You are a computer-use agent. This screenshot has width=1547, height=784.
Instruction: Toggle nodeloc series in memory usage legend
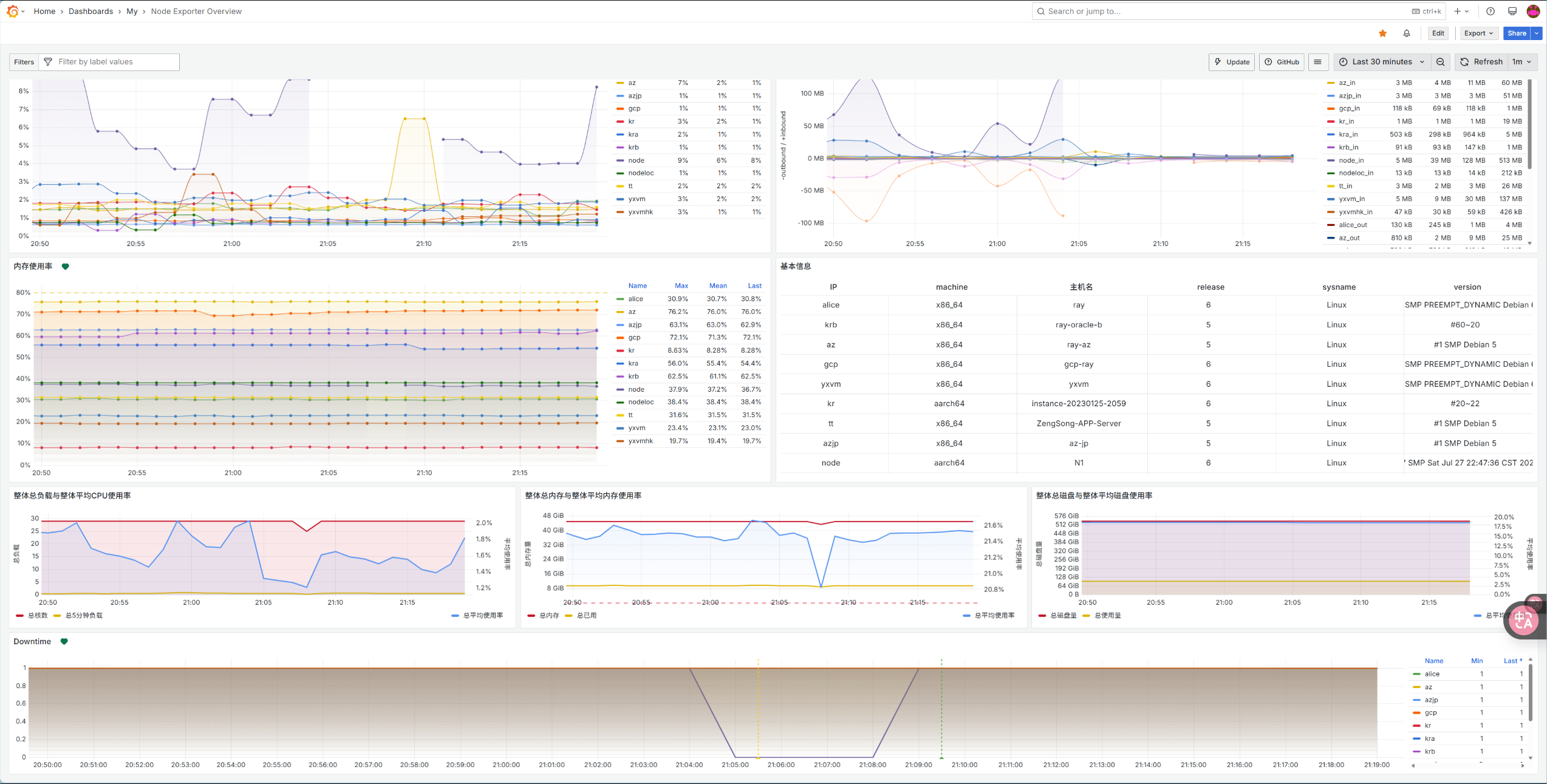pyautogui.click(x=641, y=402)
